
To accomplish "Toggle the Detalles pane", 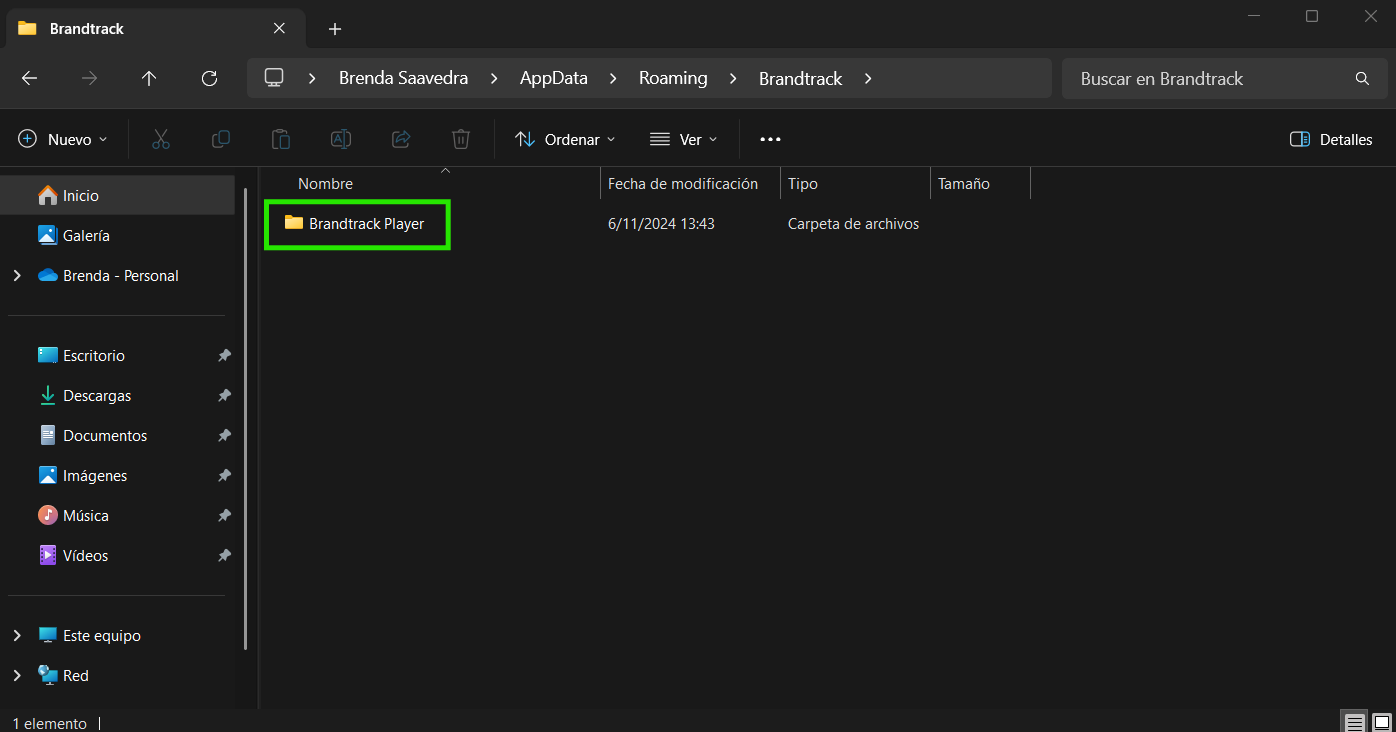I will click(1331, 139).
